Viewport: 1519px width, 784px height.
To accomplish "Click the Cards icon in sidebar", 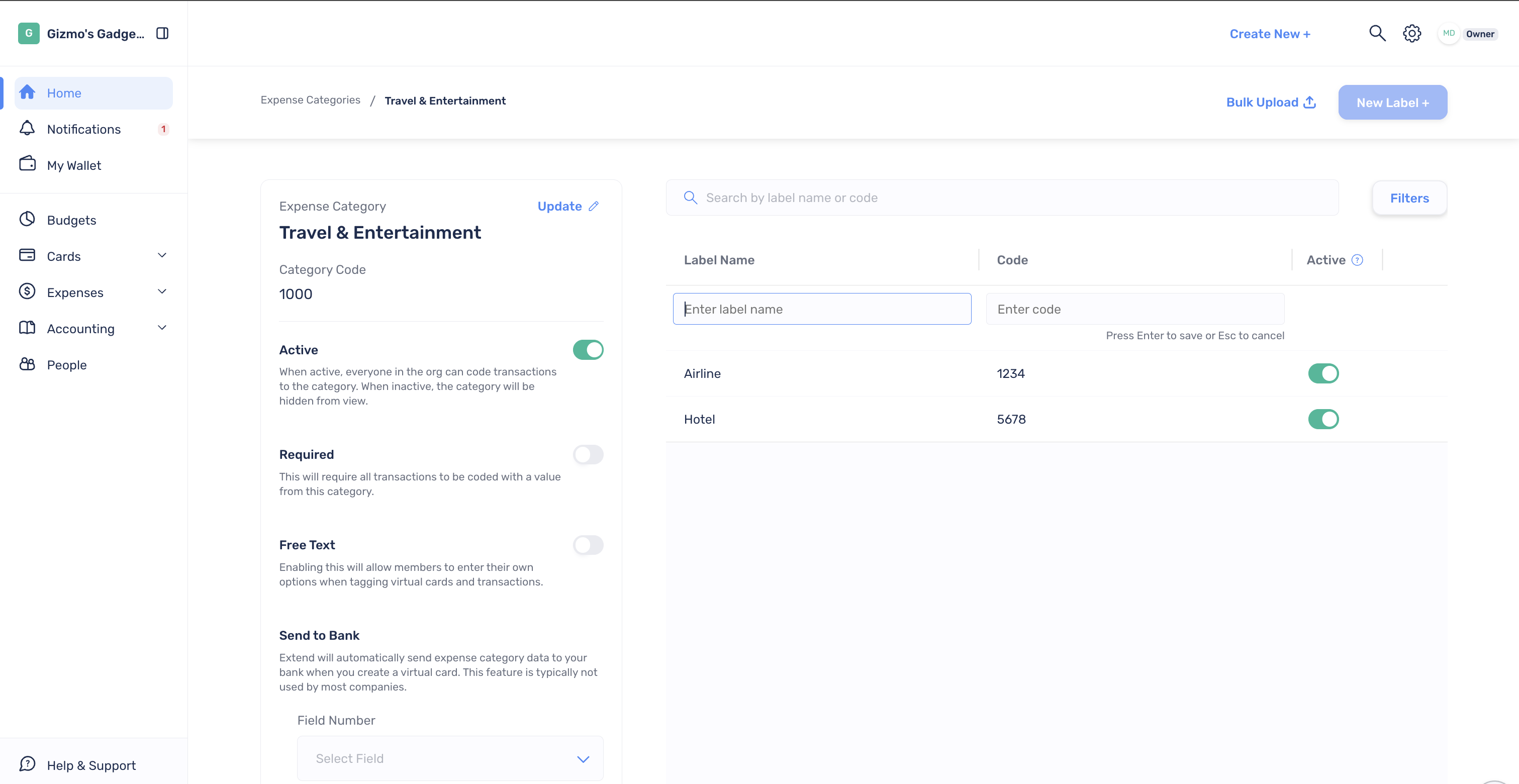I will pyautogui.click(x=27, y=255).
